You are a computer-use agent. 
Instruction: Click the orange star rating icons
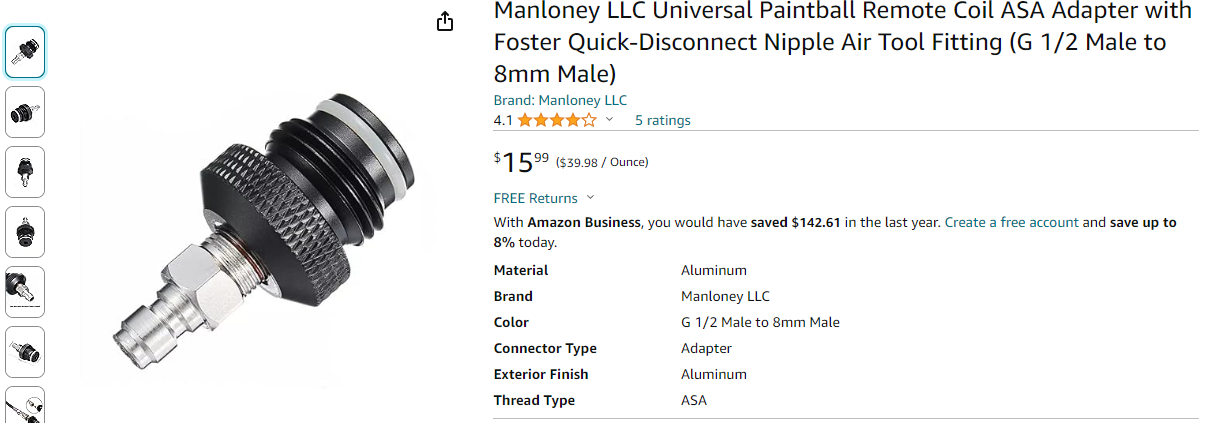pos(557,120)
